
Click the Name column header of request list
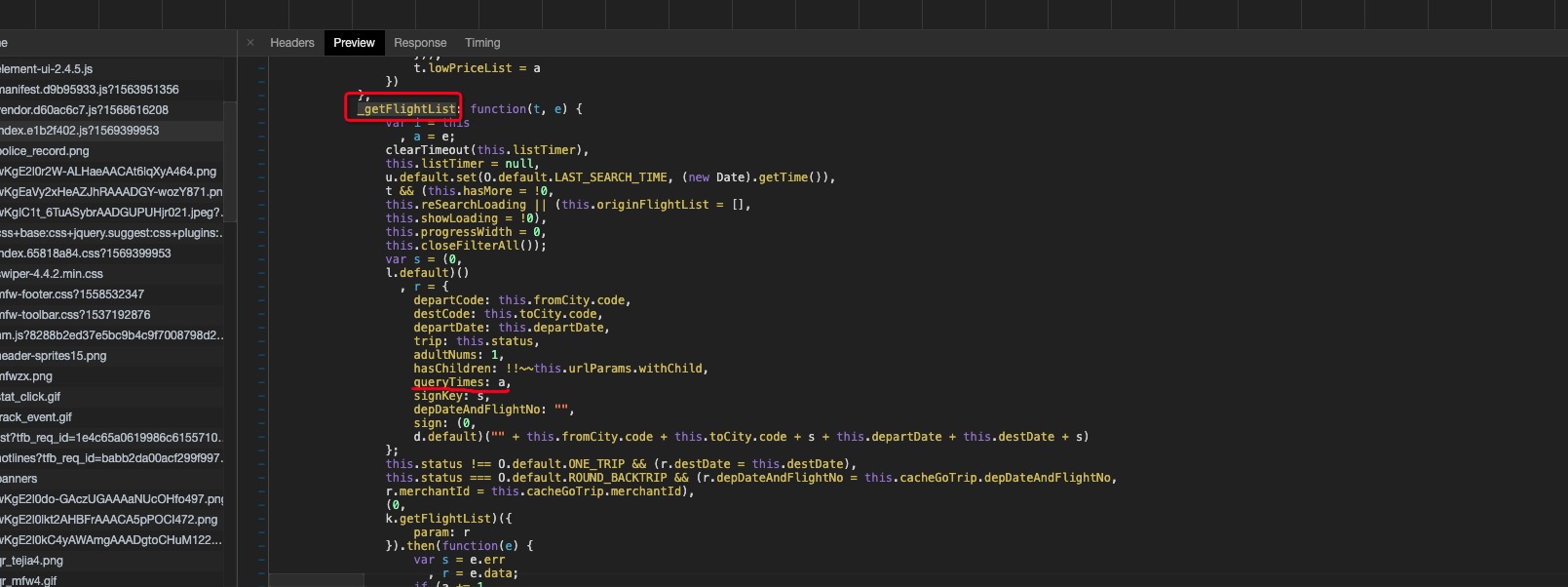click(117, 43)
